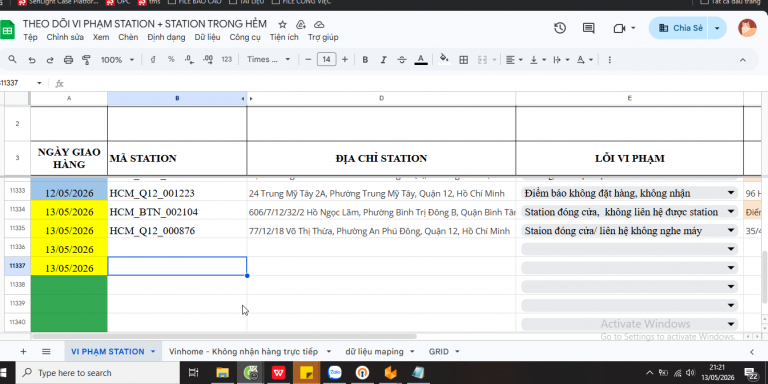Viewport: 768px width, 384px height.
Task: Open the Trợ giúp menu
Action: (323, 37)
